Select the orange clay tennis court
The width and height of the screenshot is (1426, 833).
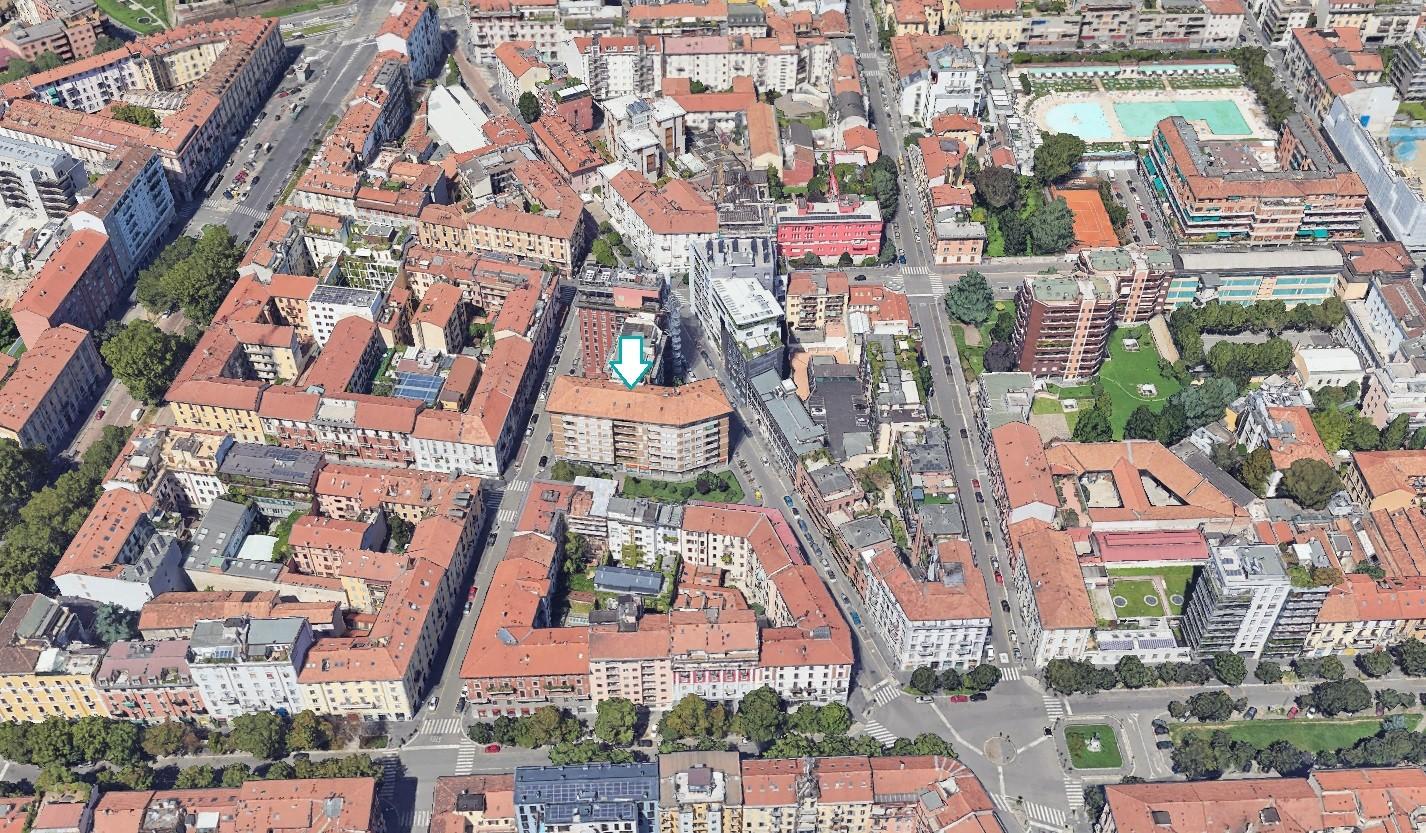1086,218
